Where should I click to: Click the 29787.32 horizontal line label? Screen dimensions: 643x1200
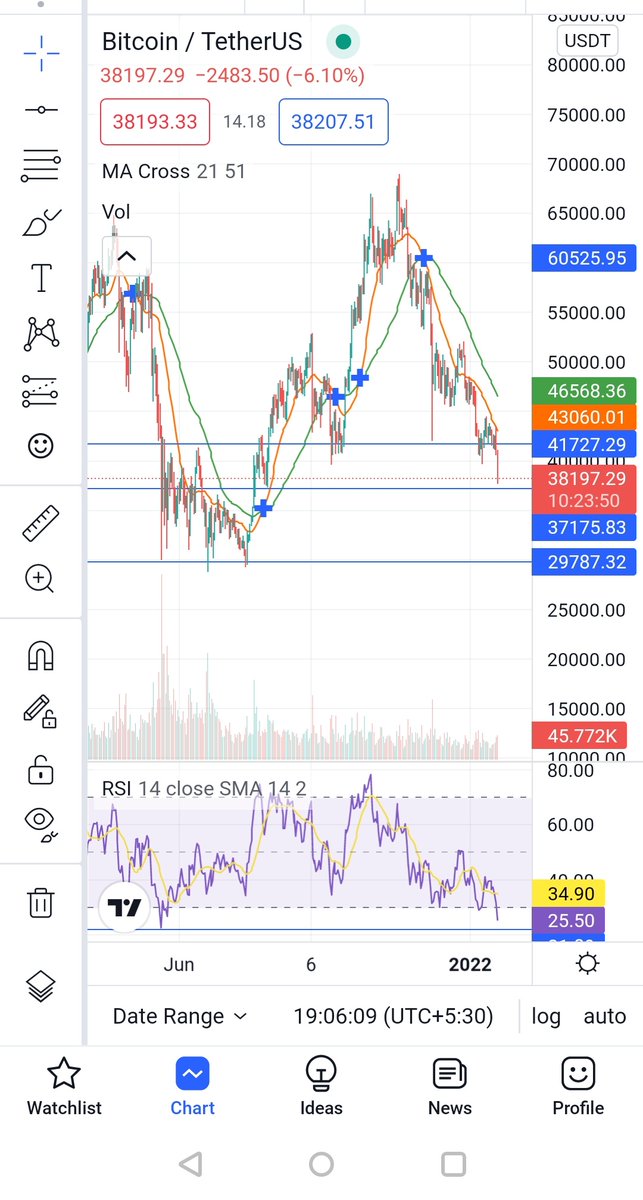pos(588,562)
